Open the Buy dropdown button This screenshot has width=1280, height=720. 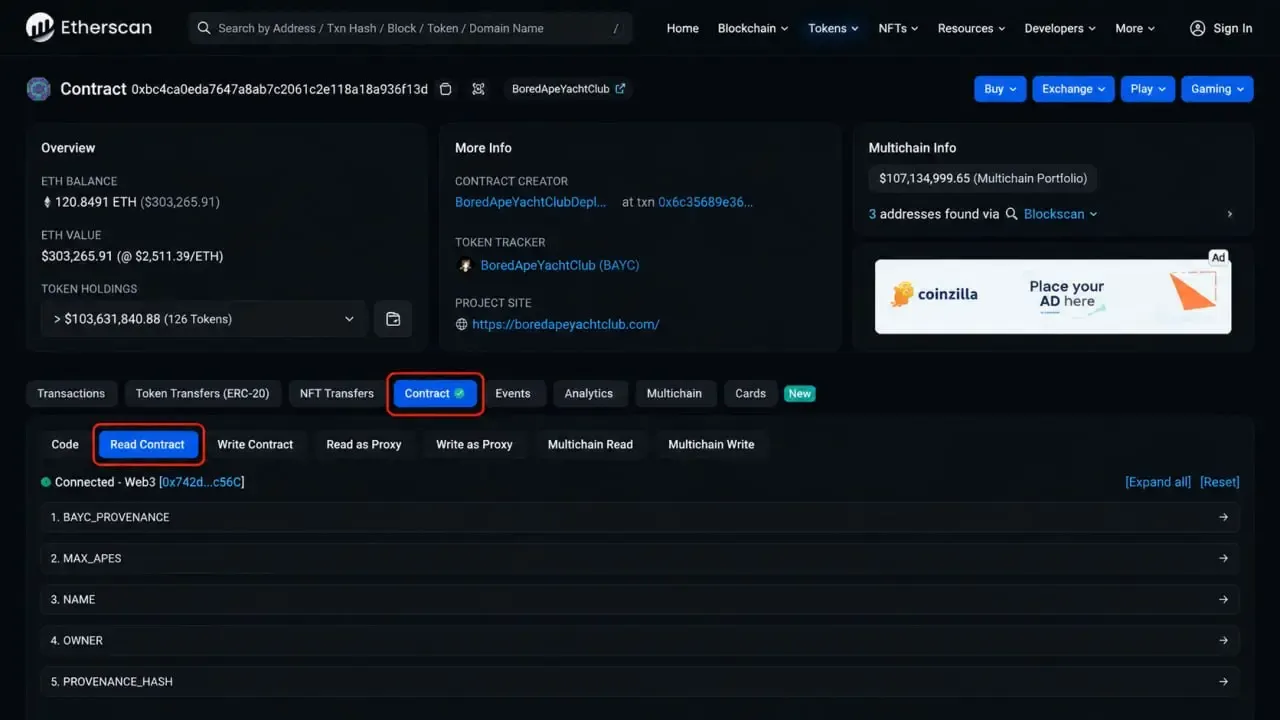[x=1000, y=89]
